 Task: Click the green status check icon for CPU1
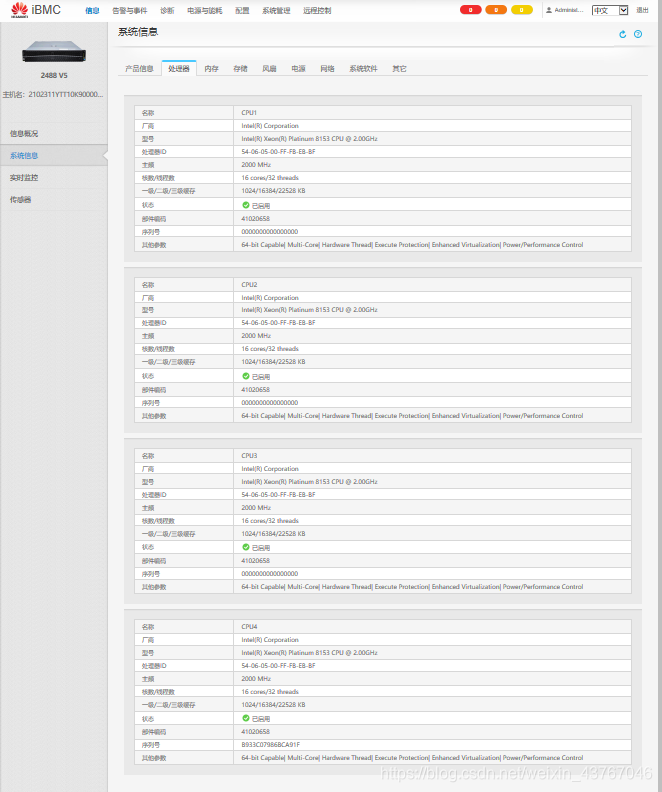coord(246,205)
